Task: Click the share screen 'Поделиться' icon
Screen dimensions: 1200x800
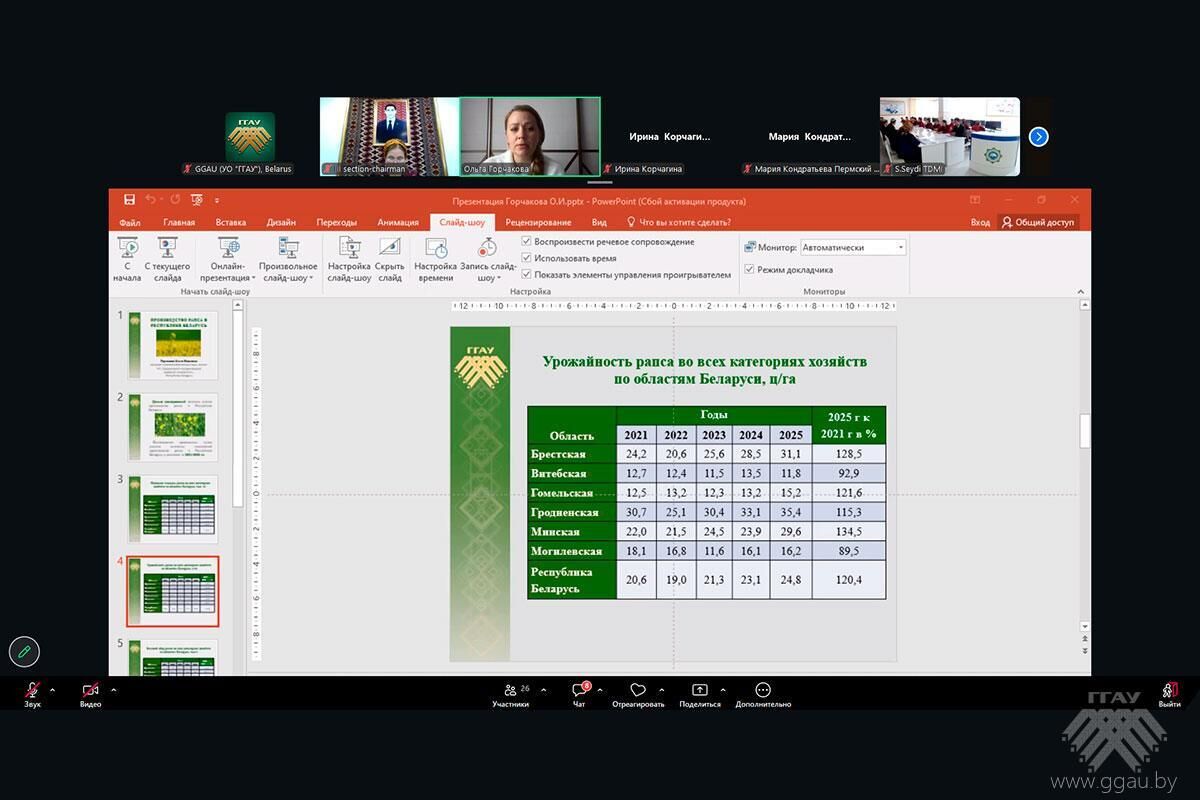Action: click(x=699, y=691)
